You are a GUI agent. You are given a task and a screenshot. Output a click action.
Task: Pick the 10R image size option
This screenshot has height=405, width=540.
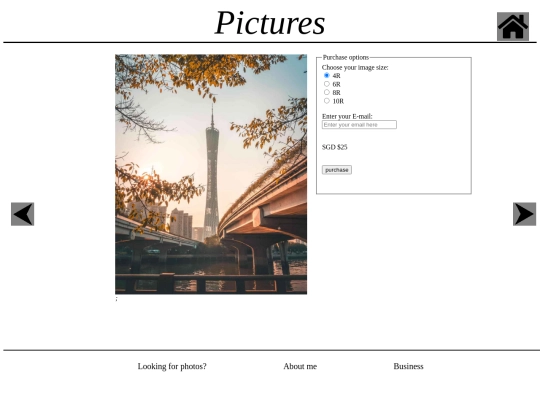[326, 101]
